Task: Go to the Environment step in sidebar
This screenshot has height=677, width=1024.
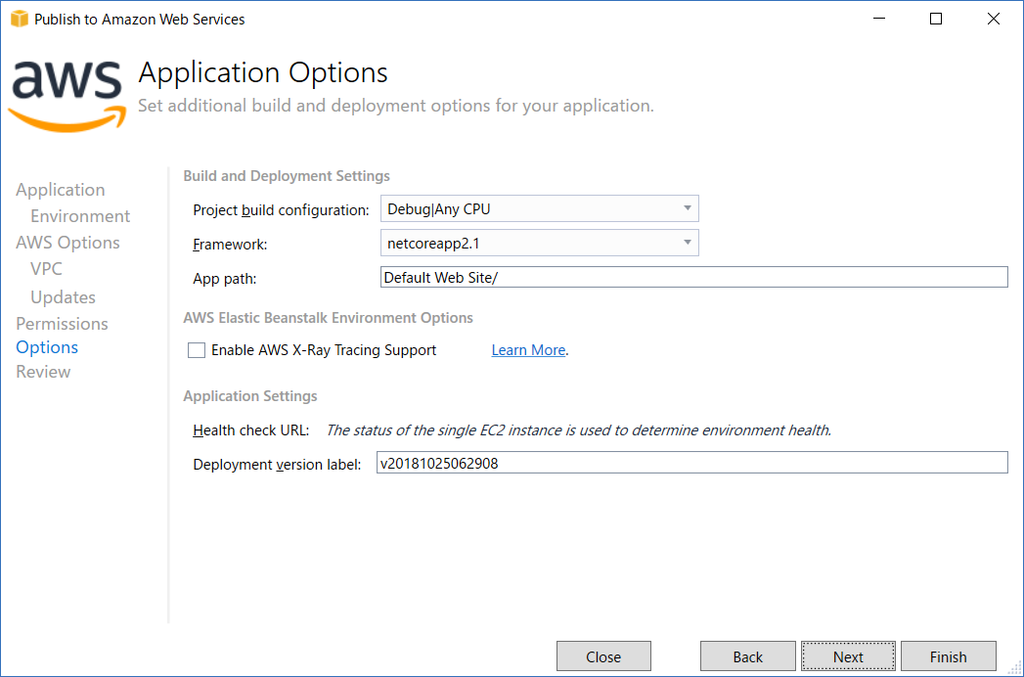Action: click(x=80, y=216)
